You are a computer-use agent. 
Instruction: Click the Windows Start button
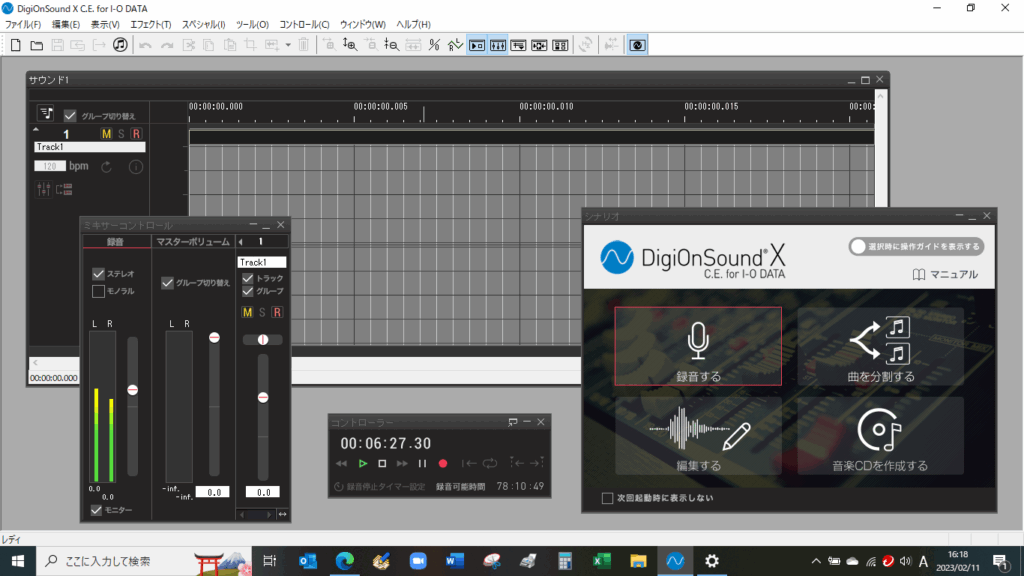pos(18,561)
